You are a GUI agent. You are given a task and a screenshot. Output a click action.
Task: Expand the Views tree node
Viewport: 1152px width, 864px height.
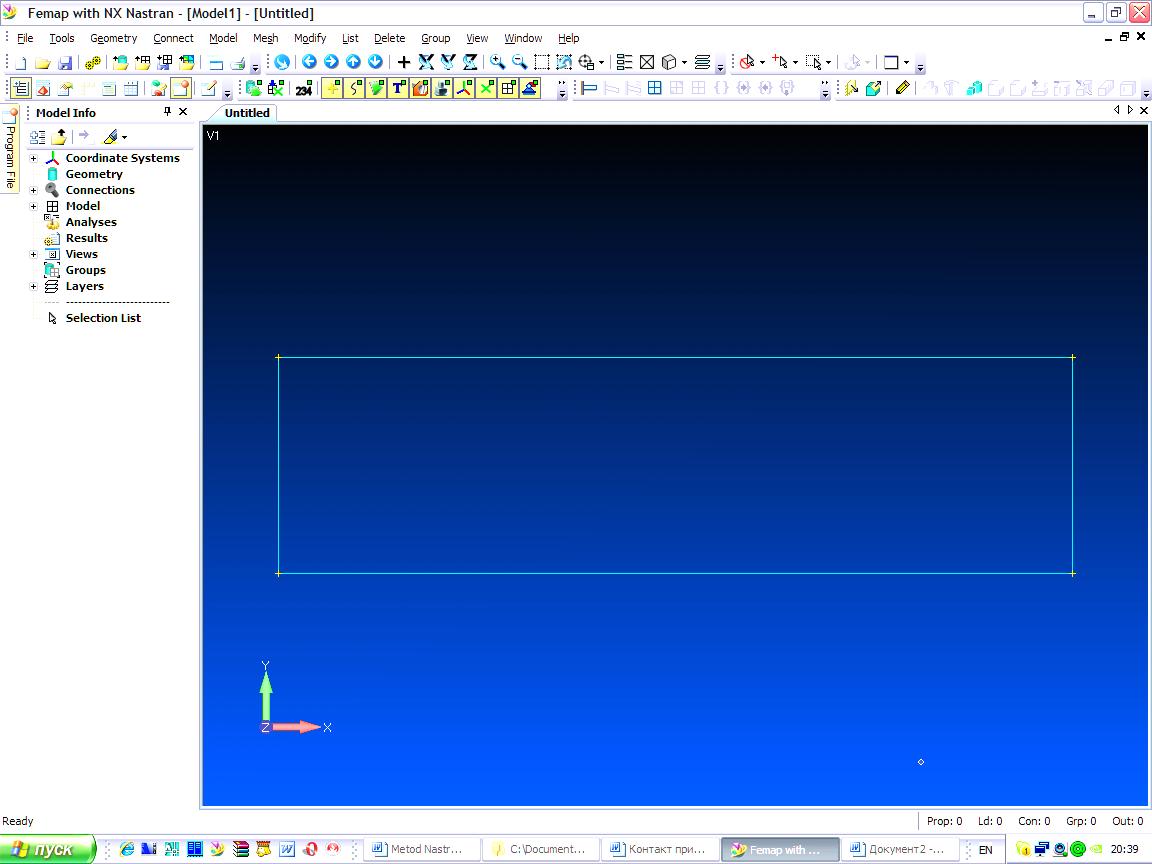(x=33, y=254)
